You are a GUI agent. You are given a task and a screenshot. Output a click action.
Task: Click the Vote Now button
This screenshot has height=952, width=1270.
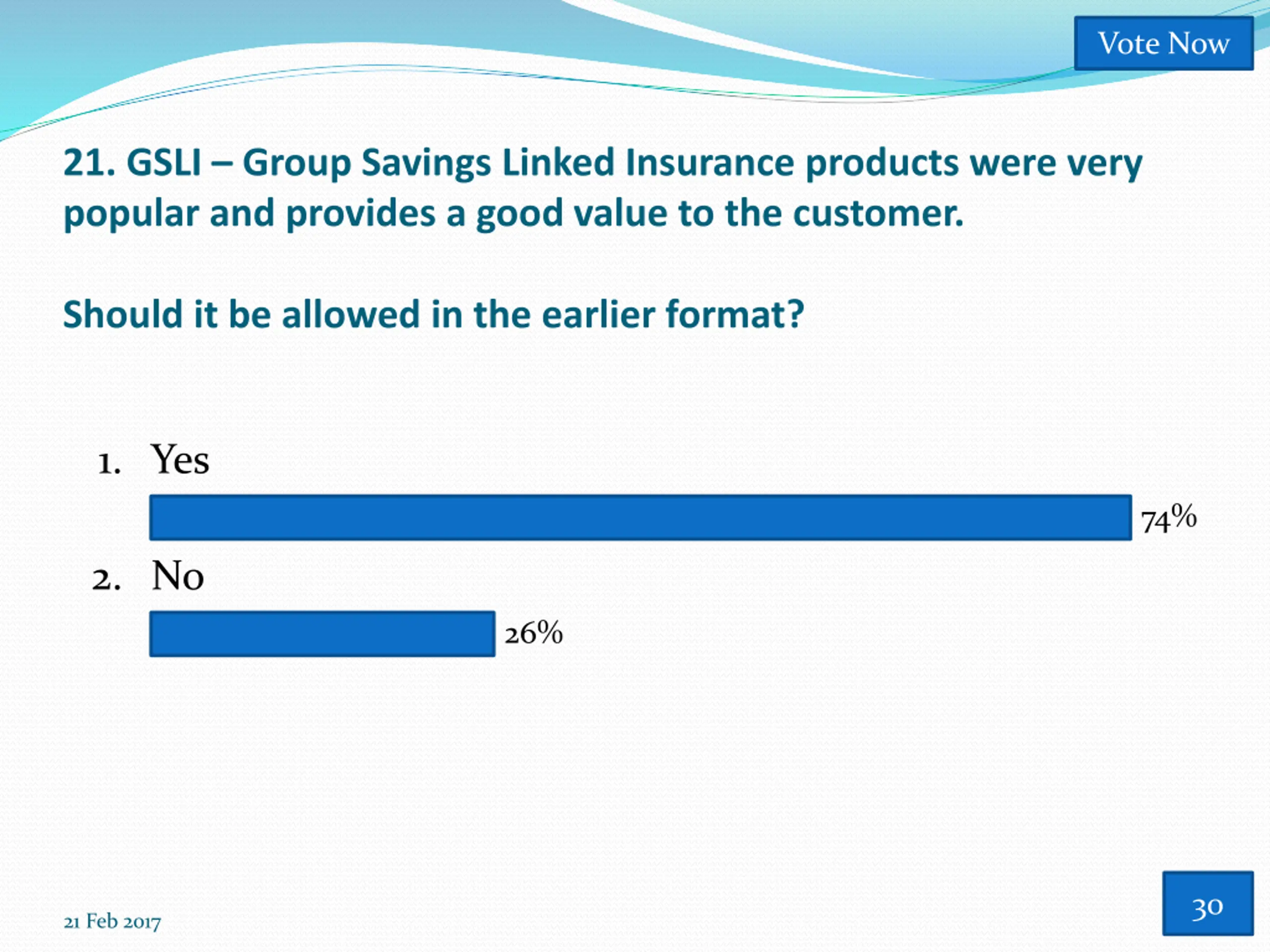[1164, 44]
